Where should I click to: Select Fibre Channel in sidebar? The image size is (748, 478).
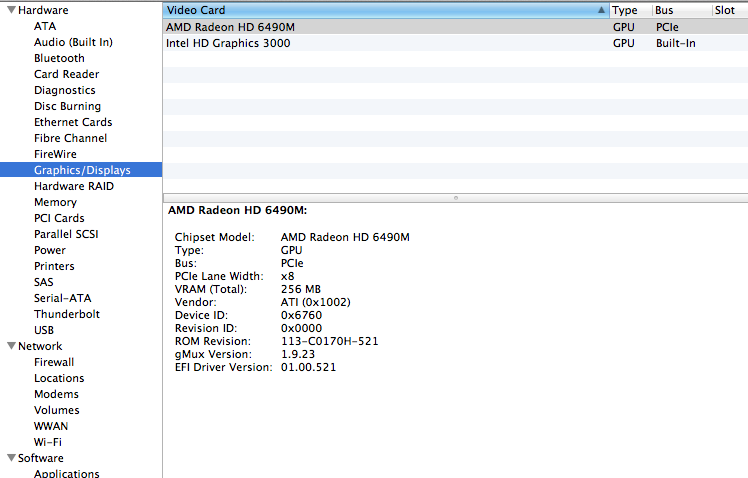70,138
